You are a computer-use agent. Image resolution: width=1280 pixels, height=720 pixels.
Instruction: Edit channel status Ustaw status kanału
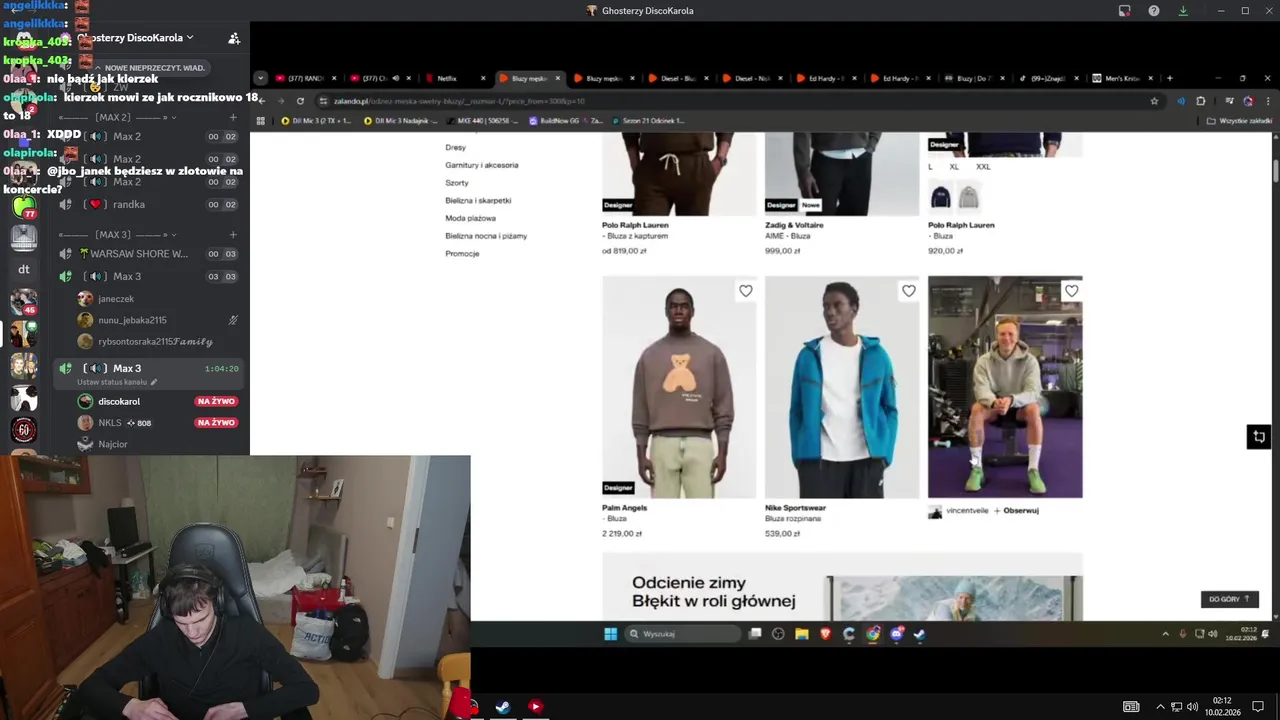point(117,382)
